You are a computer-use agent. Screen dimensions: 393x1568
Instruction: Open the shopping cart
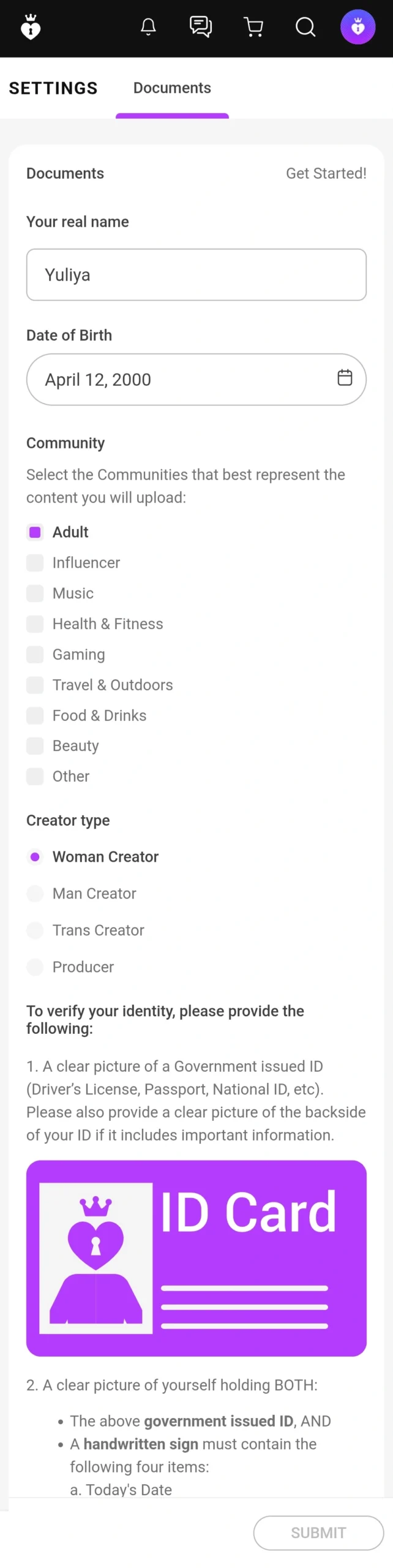(253, 27)
